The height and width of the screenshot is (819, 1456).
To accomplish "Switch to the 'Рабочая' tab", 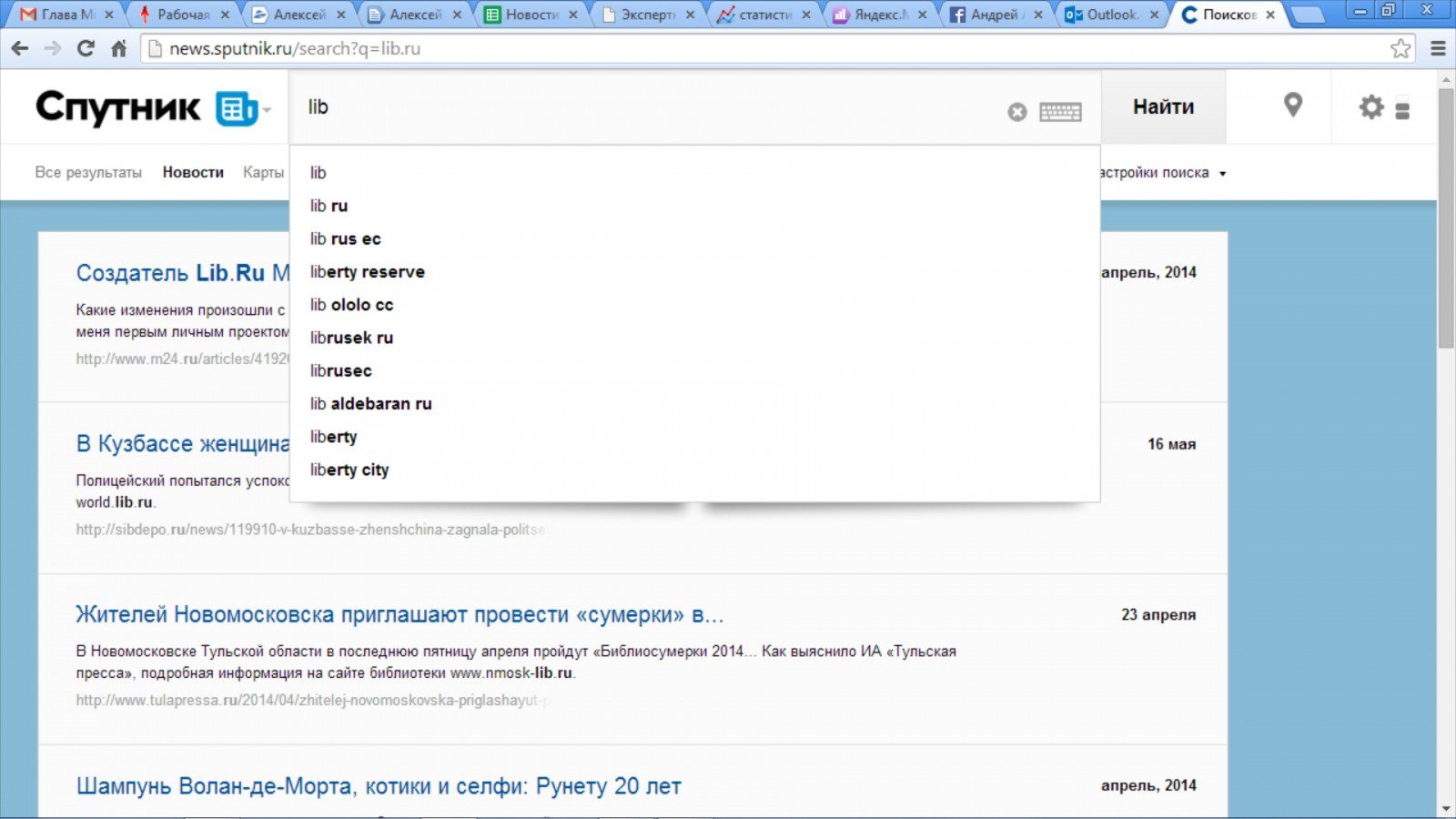I will pos(182,15).
